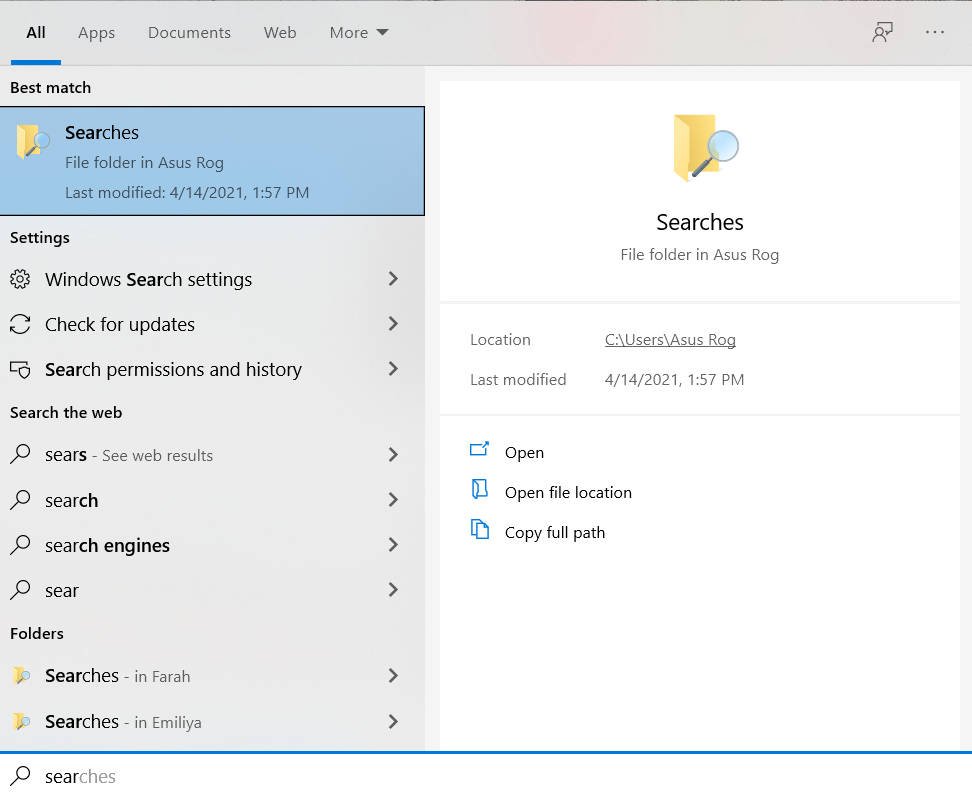Click Copy full path
Image resolution: width=972 pixels, height=796 pixels.
555,533
